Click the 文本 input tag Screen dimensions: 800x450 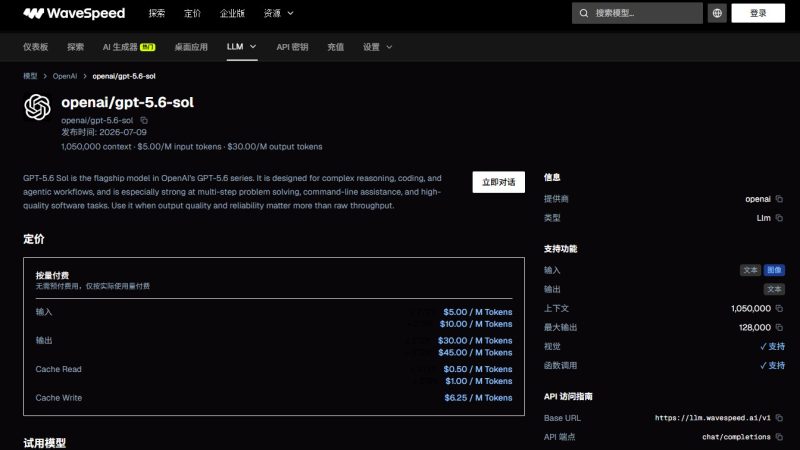pyautogui.click(x=751, y=270)
